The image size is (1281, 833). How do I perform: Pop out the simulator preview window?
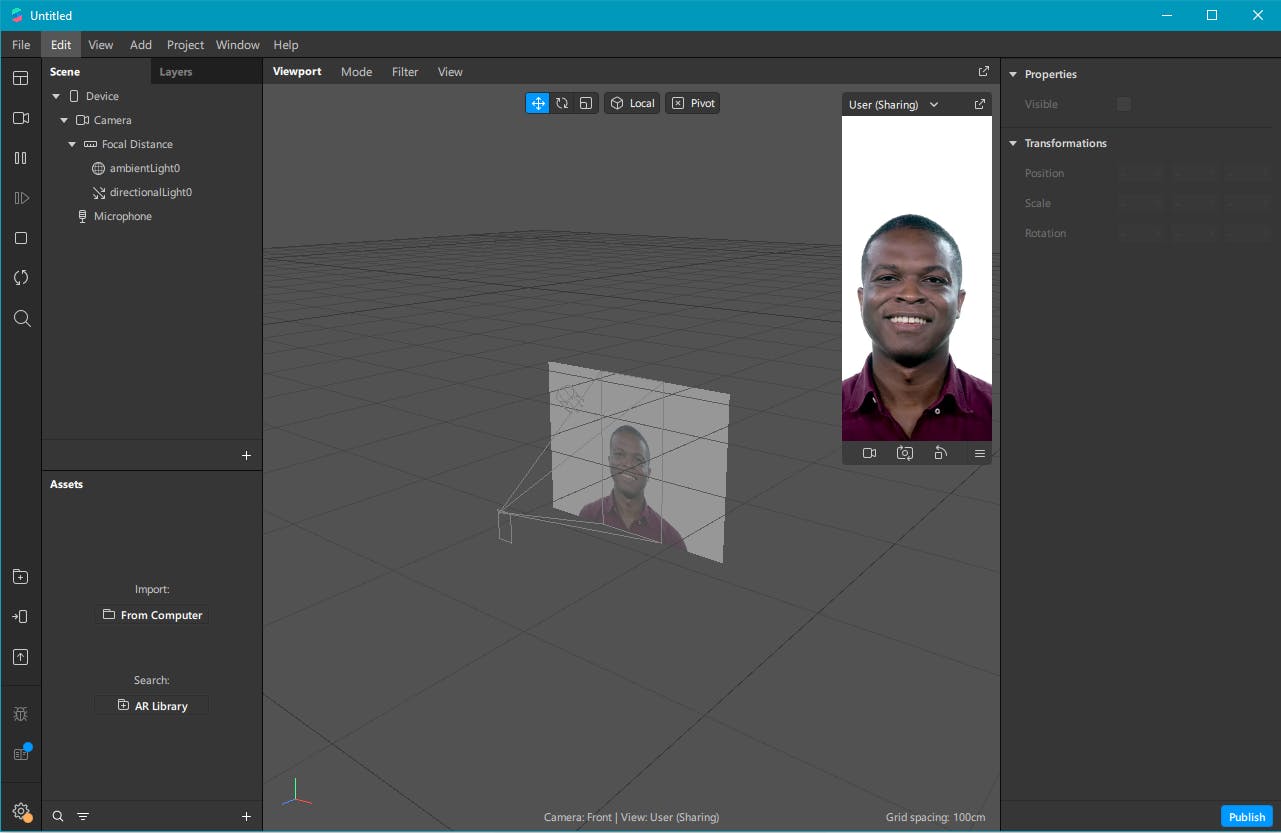pyautogui.click(x=980, y=104)
